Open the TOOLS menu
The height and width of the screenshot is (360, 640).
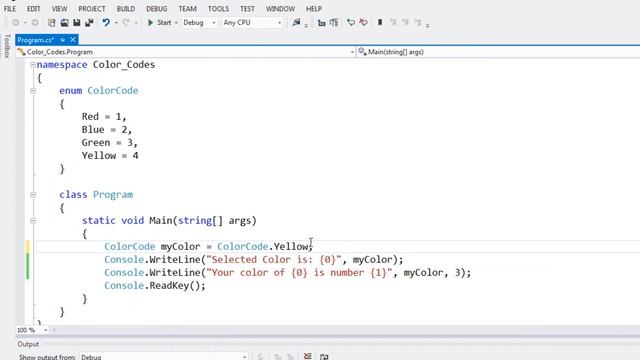point(218,9)
